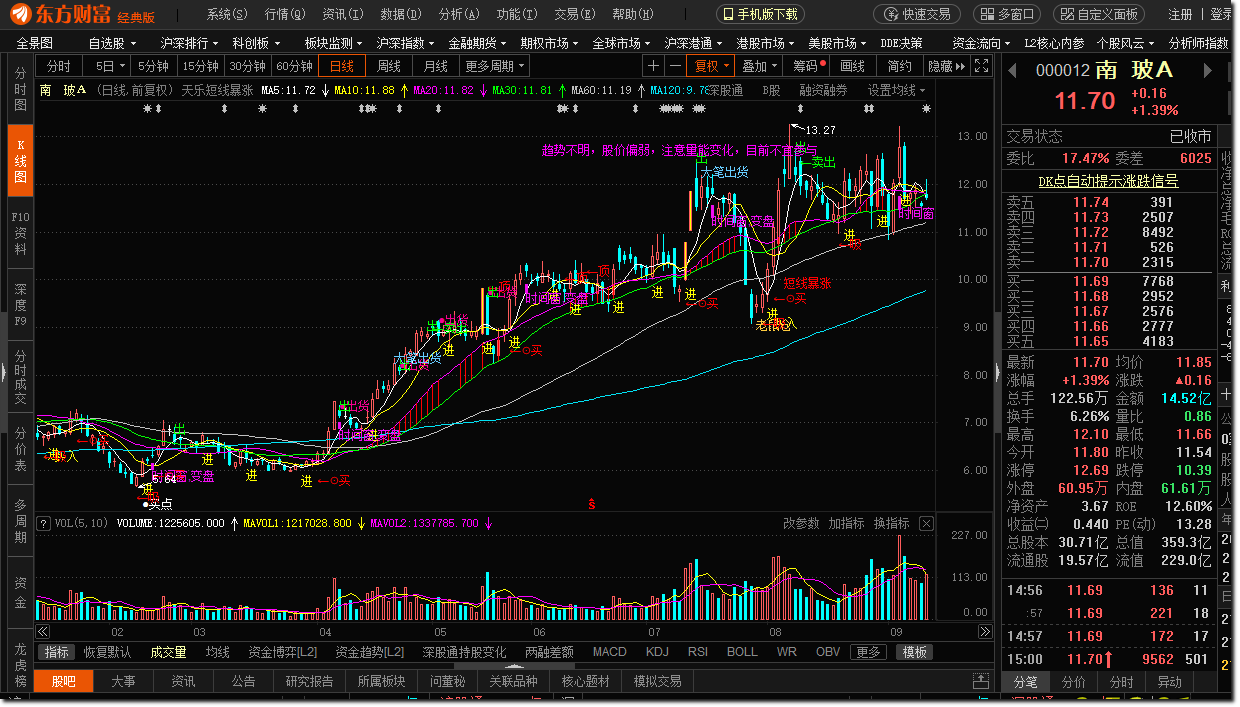Select the K线图 sidebar panel

[20, 160]
